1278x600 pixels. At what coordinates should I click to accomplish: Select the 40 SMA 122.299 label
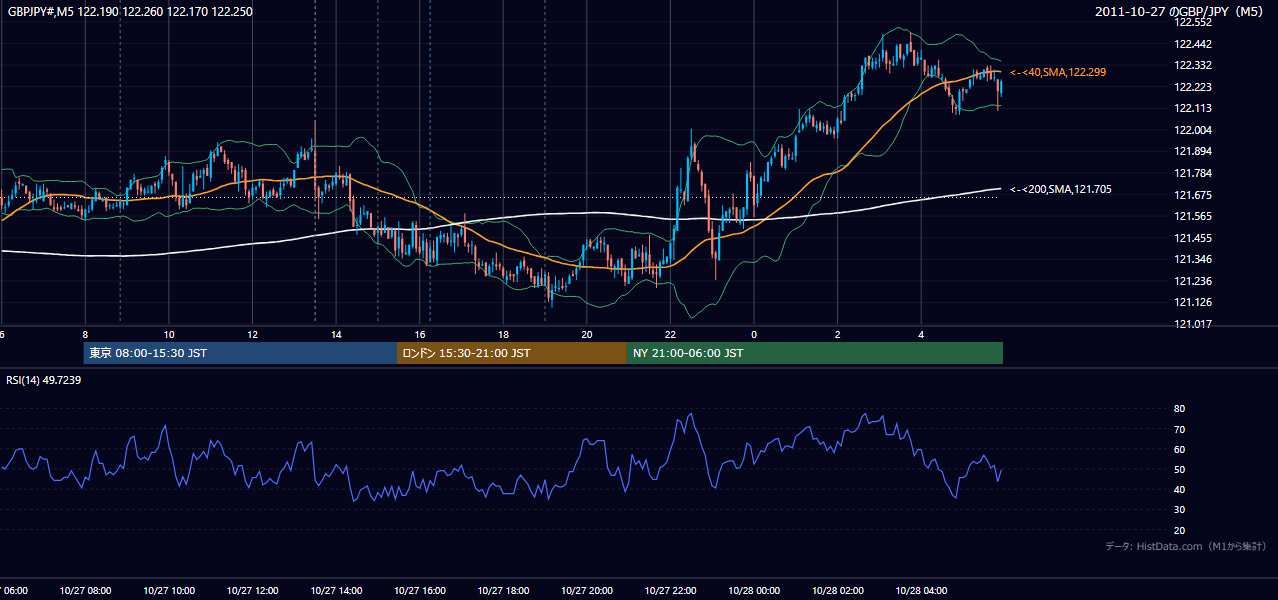[1058, 73]
